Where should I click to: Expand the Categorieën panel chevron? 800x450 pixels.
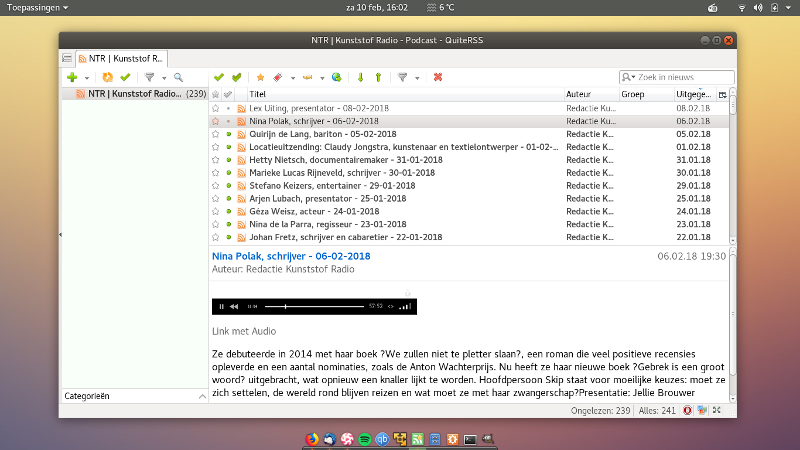202,396
